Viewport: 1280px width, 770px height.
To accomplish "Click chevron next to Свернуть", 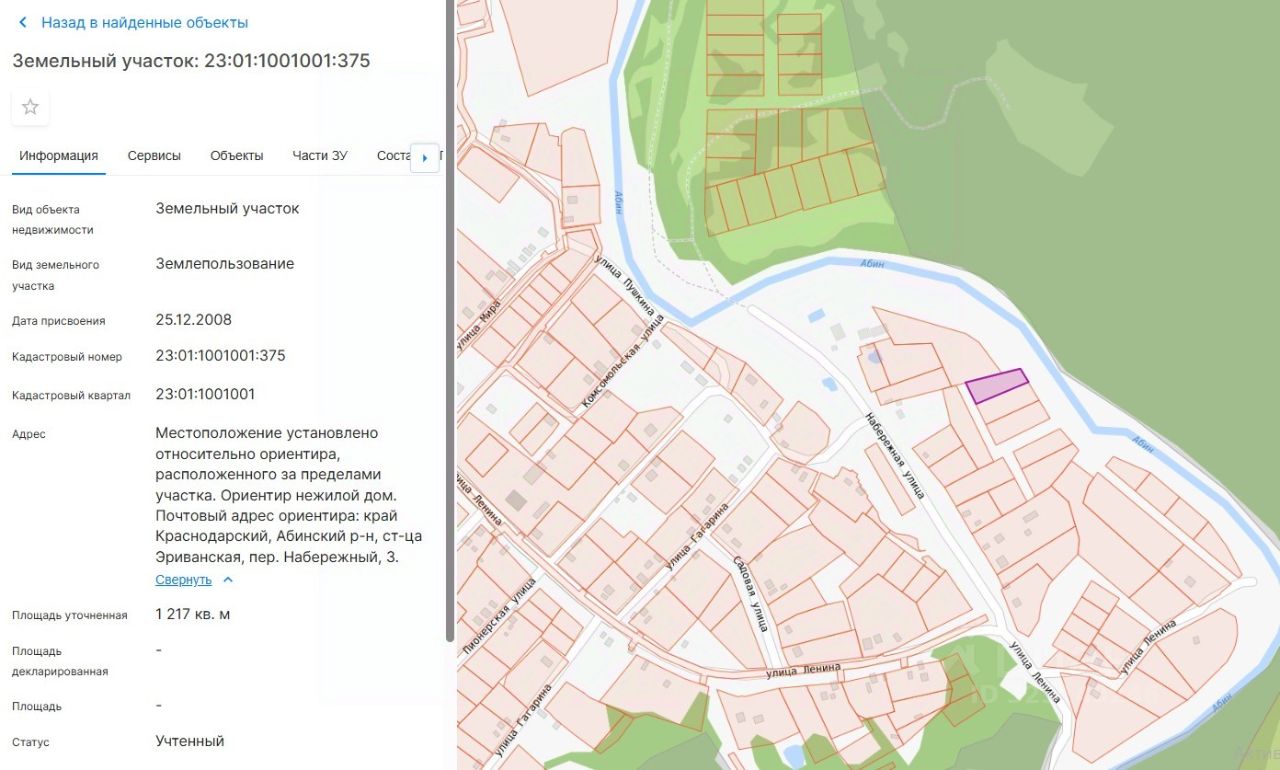I will tap(228, 580).
